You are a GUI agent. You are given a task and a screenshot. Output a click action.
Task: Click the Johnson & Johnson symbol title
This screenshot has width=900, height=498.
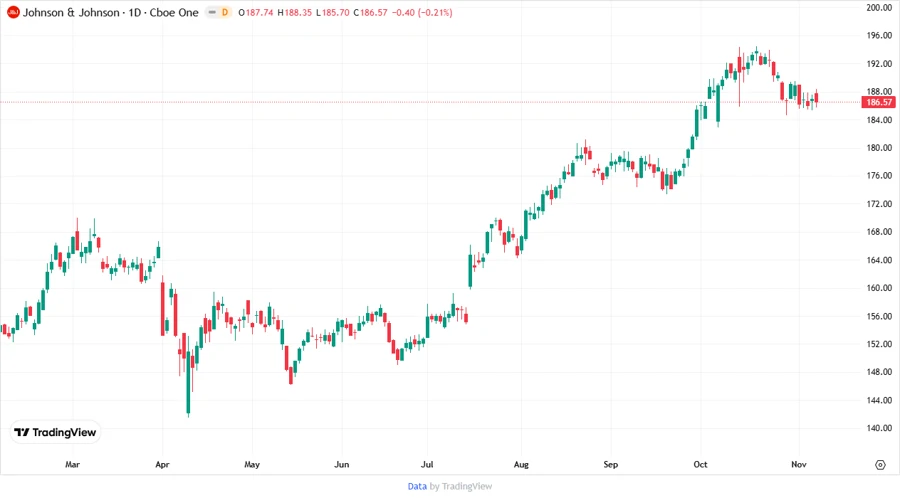[x=71, y=12]
